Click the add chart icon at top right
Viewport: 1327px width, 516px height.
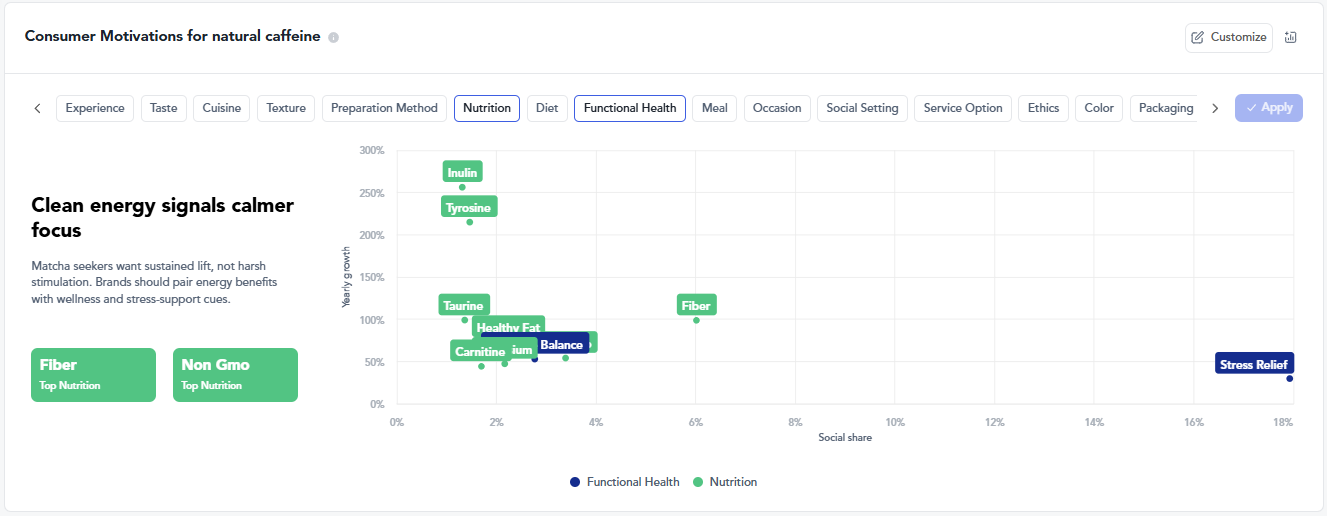pos(1290,37)
